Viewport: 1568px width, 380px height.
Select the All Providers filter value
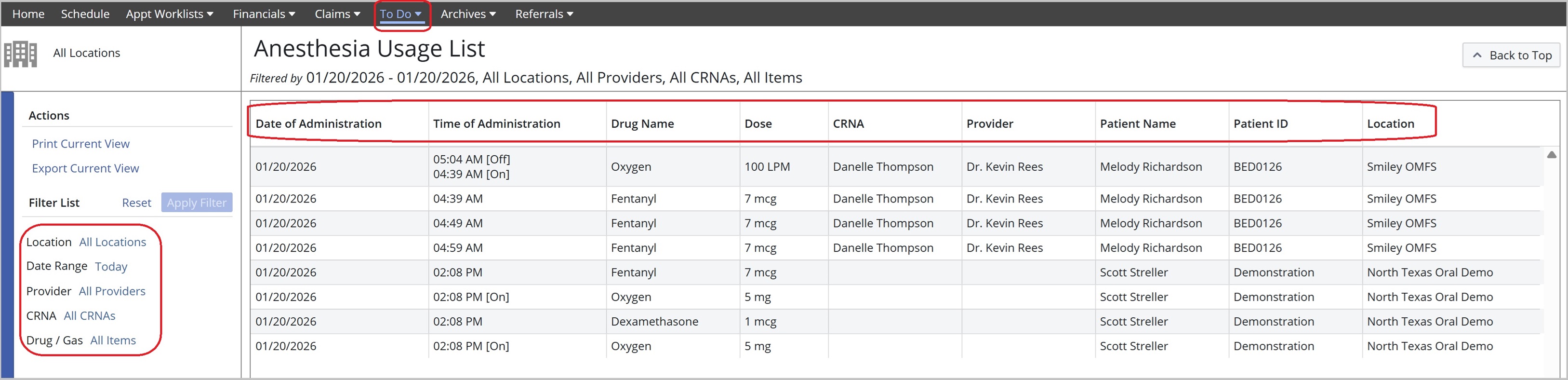pyautogui.click(x=112, y=292)
